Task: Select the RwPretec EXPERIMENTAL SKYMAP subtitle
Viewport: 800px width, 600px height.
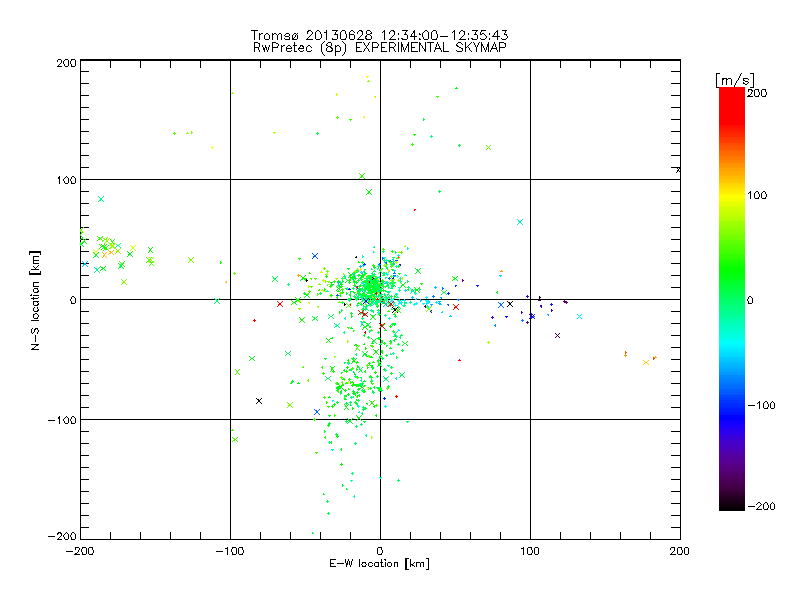Action: click(380, 48)
